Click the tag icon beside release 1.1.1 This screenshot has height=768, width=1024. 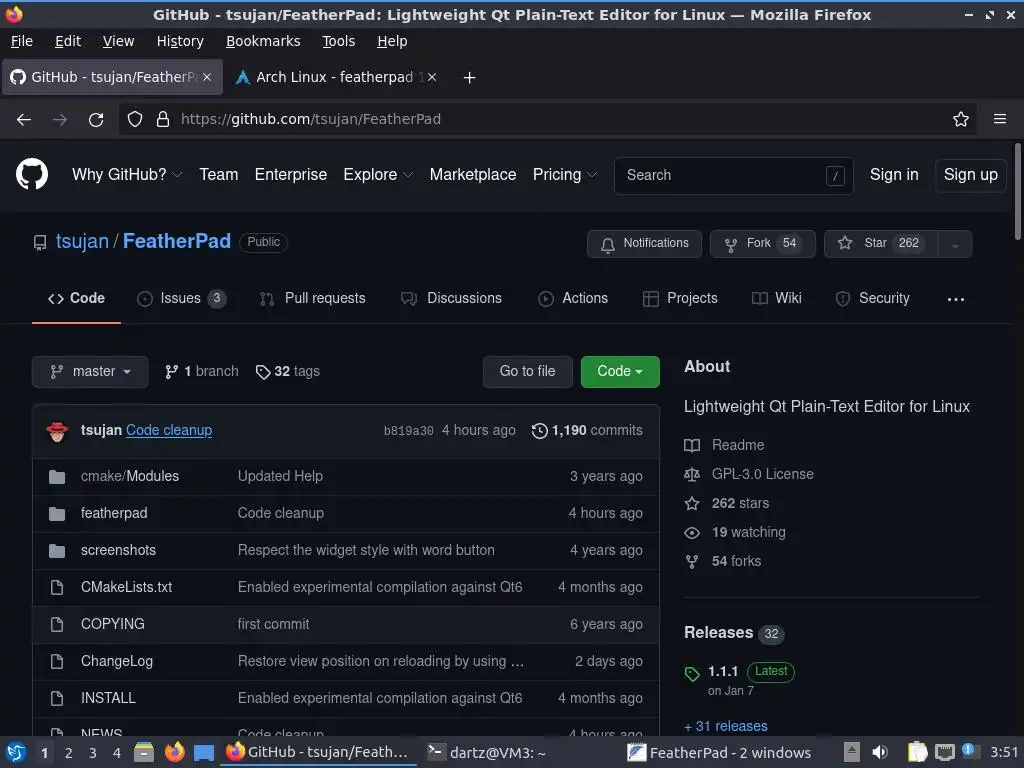coord(692,673)
